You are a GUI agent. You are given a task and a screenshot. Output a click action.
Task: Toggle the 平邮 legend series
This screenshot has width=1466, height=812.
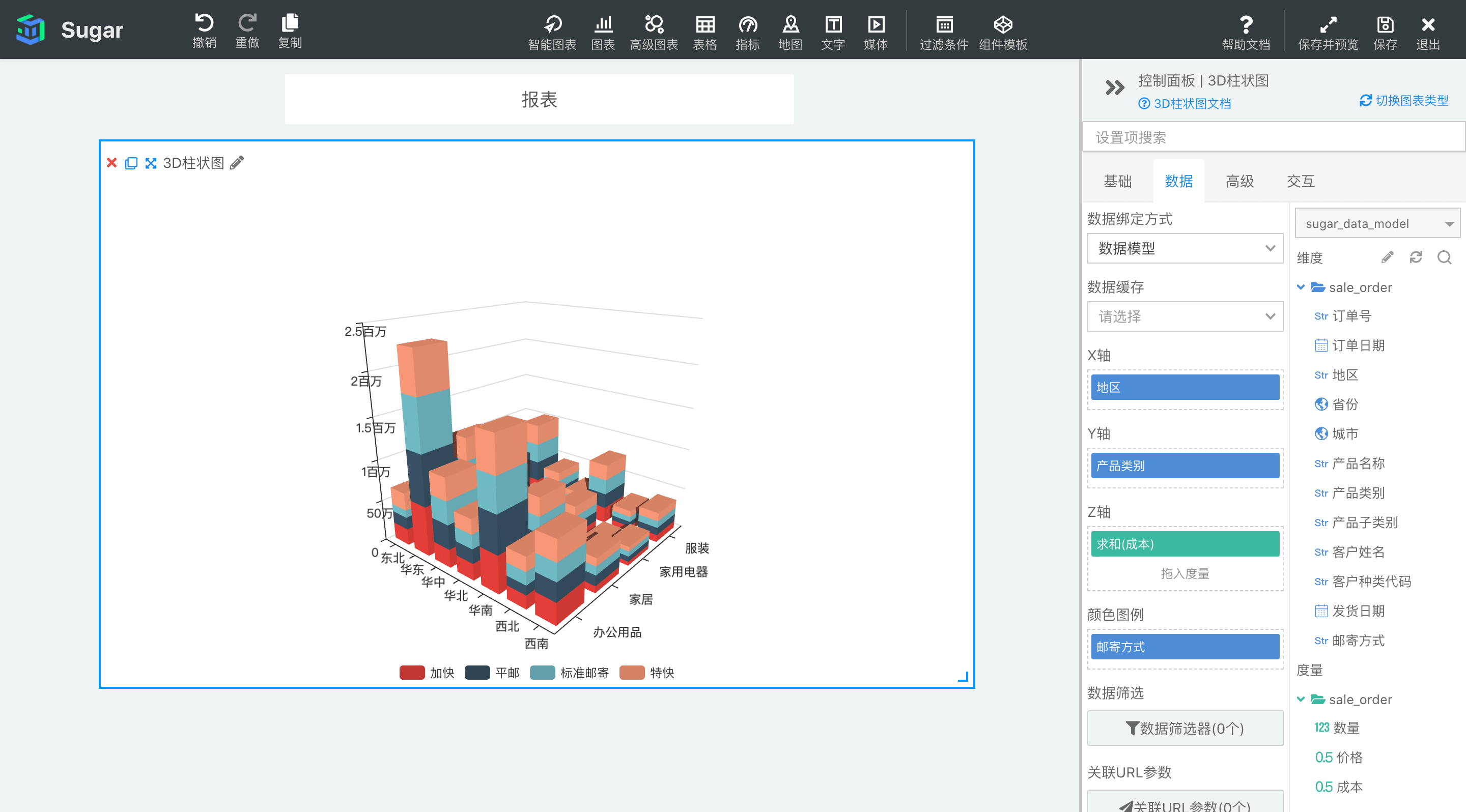492,673
